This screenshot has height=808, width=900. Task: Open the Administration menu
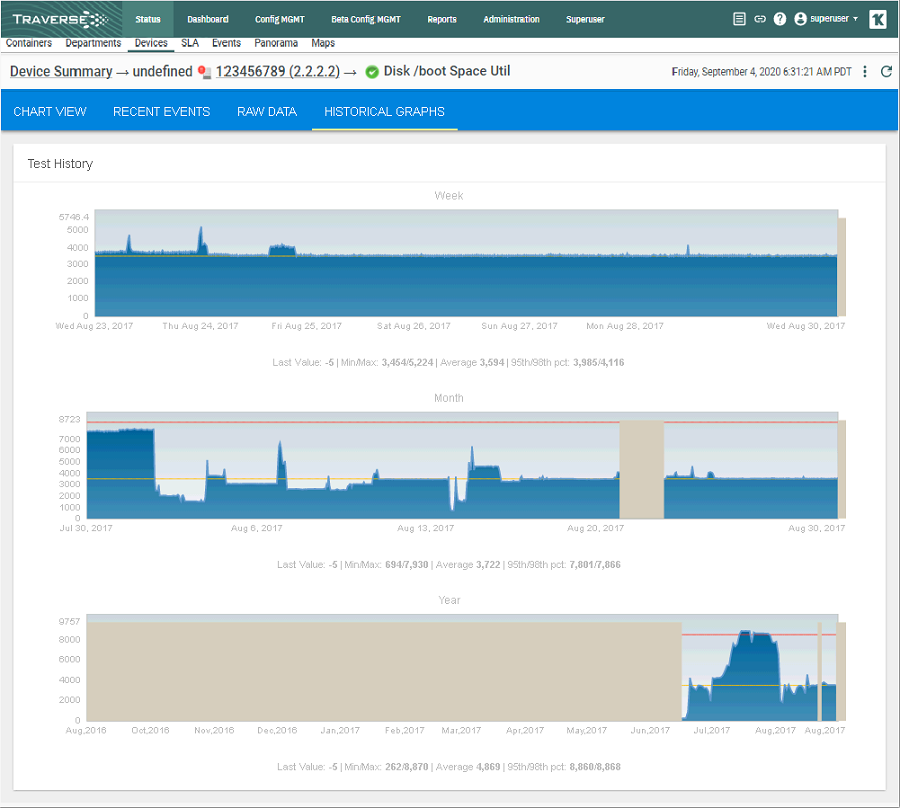(511, 20)
